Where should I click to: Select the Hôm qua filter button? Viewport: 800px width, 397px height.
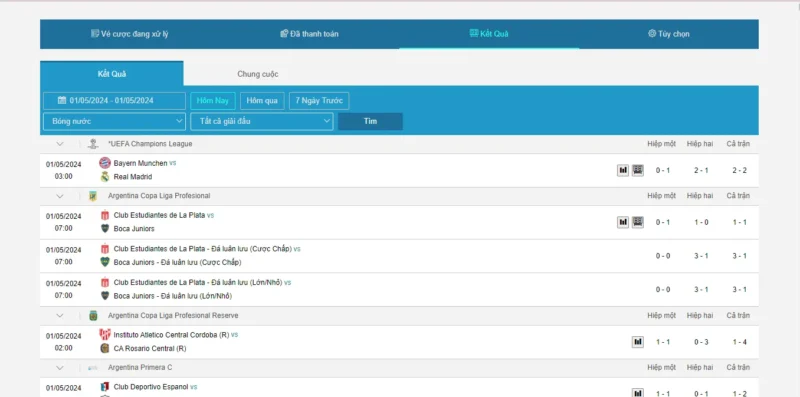click(x=262, y=101)
